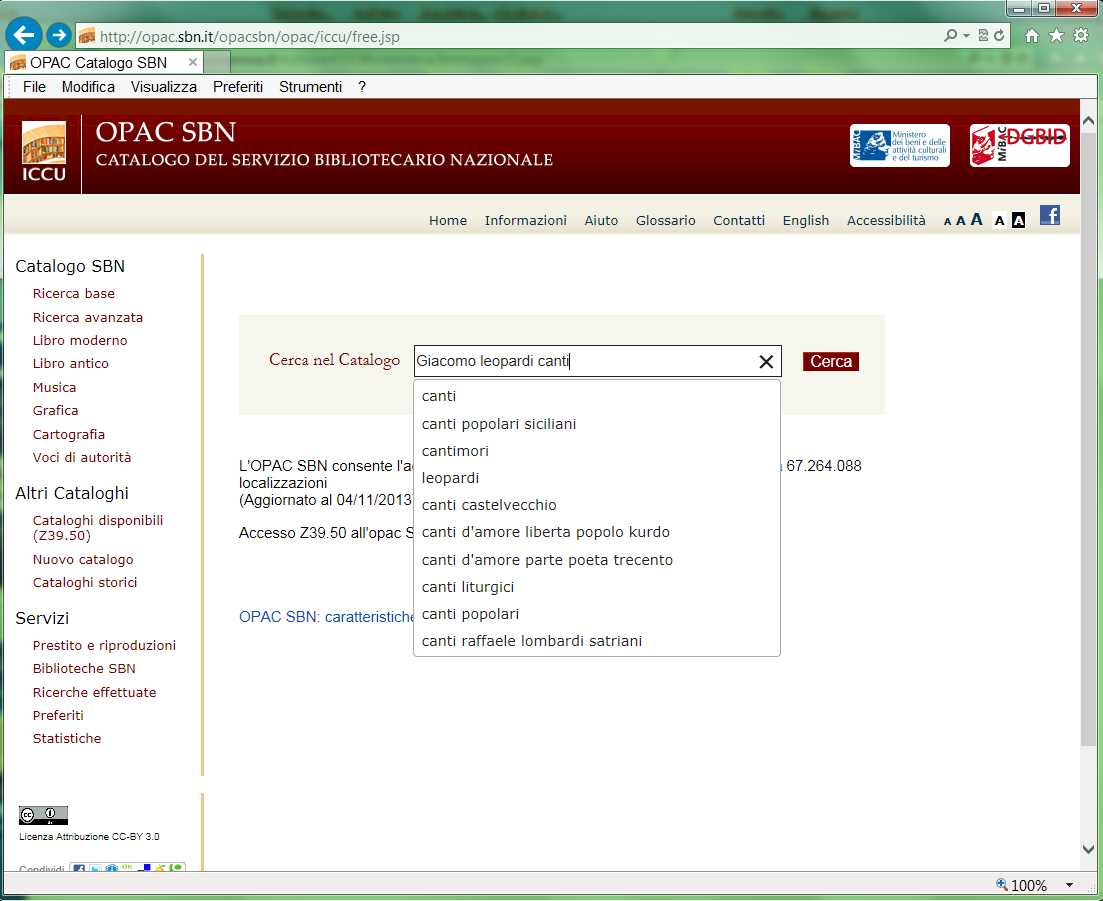Open Voci di autorità
The width and height of the screenshot is (1103, 901).
pos(82,457)
